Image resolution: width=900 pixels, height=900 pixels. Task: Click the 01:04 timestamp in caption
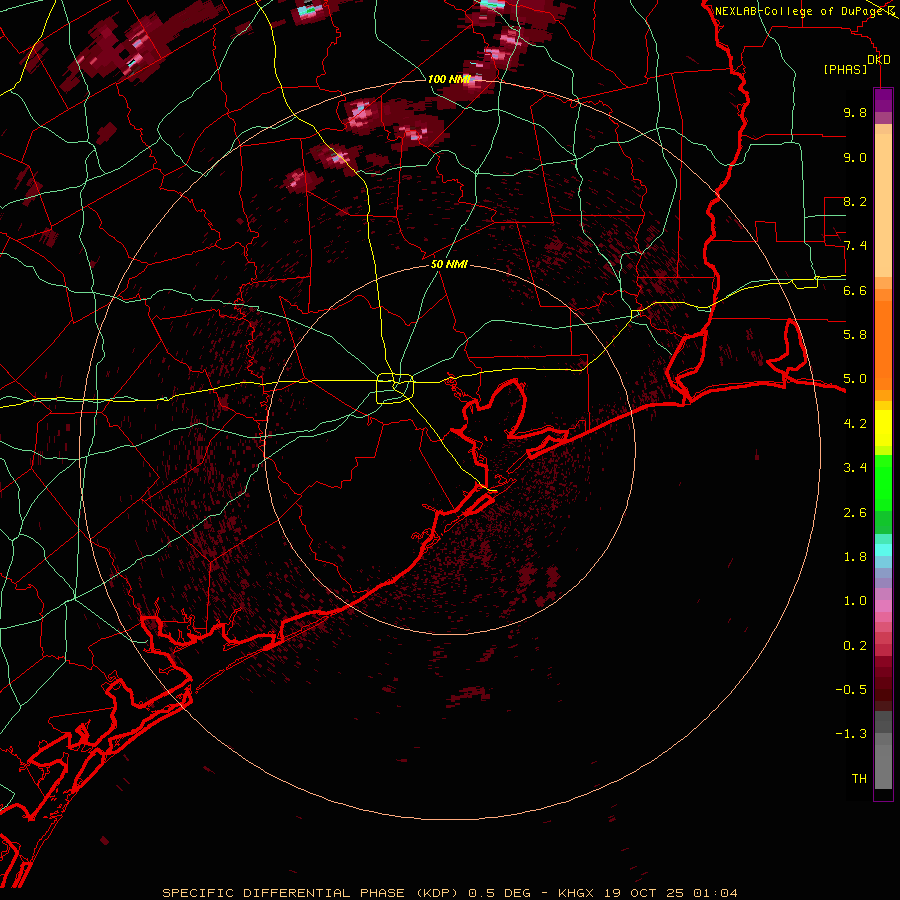click(715, 893)
